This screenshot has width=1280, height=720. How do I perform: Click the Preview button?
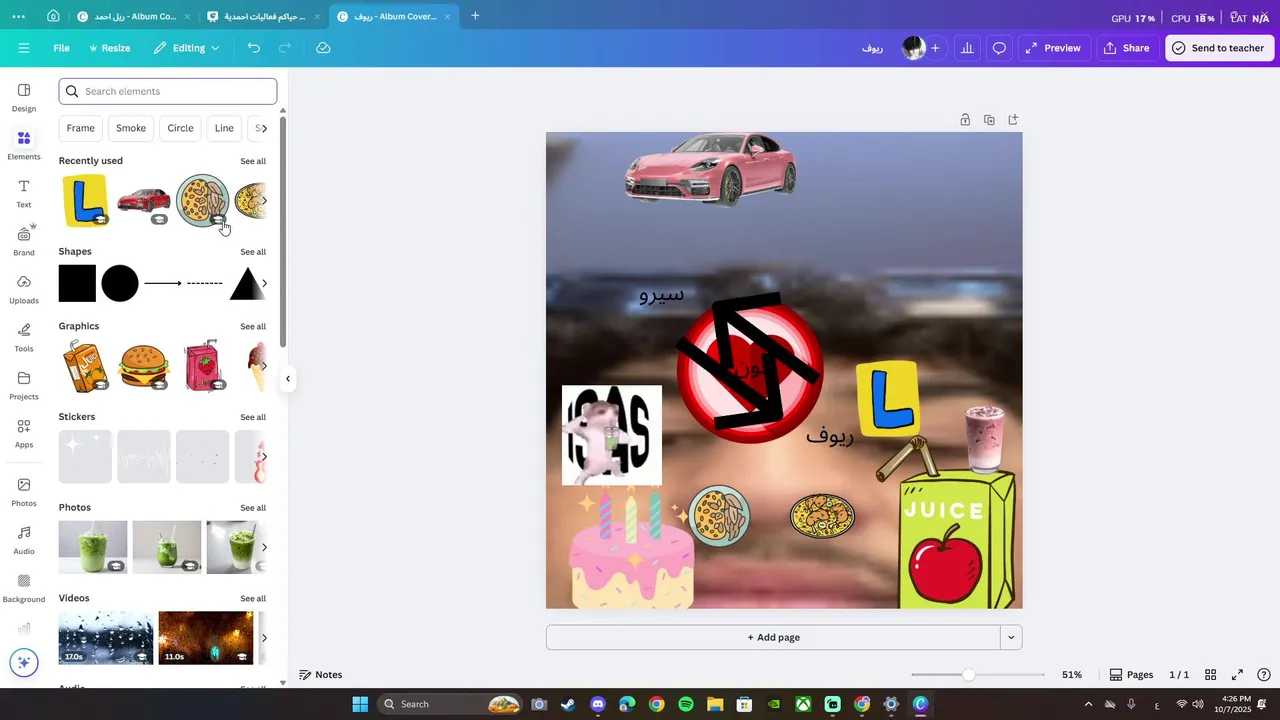click(x=1053, y=48)
